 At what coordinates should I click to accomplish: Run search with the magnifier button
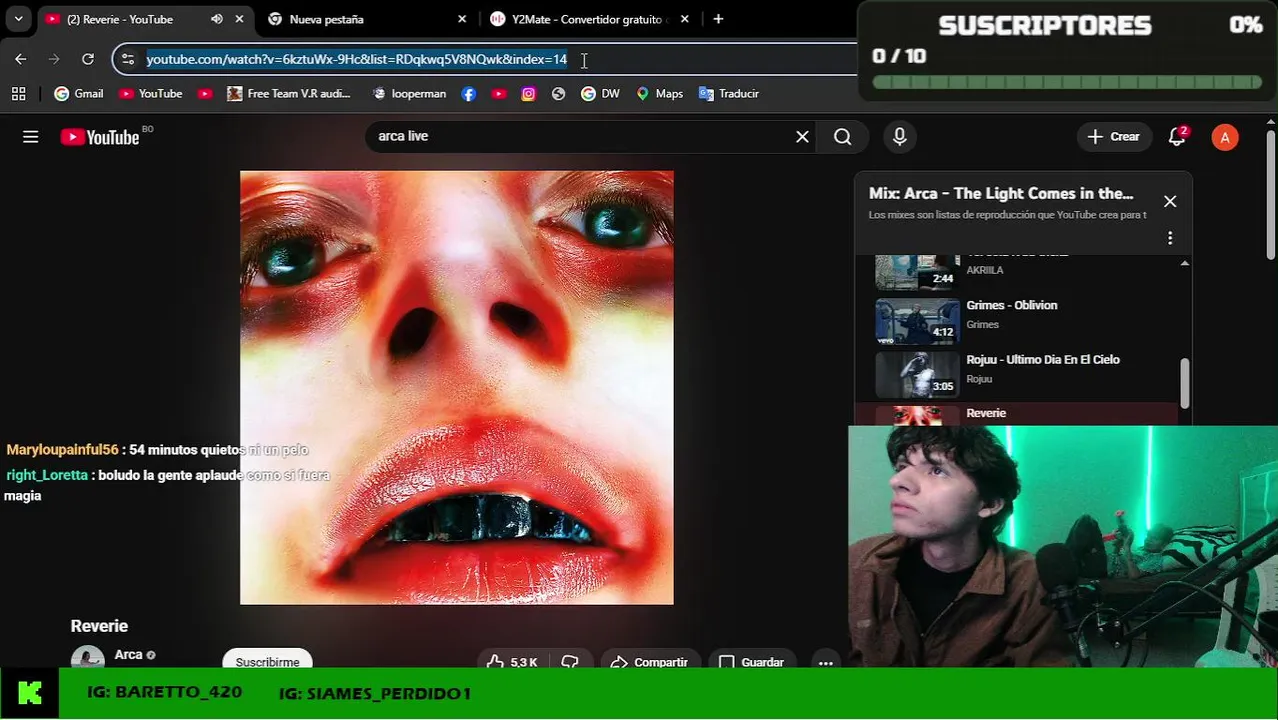tap(843, 137)
